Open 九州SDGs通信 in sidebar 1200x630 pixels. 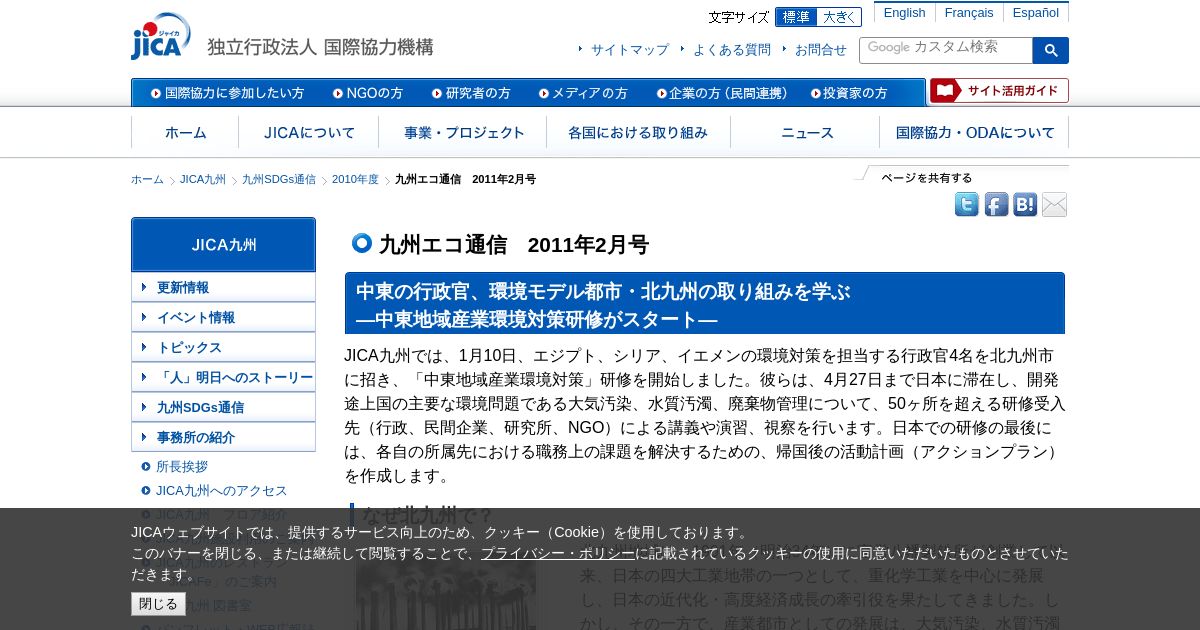click(x=223, y=407)
